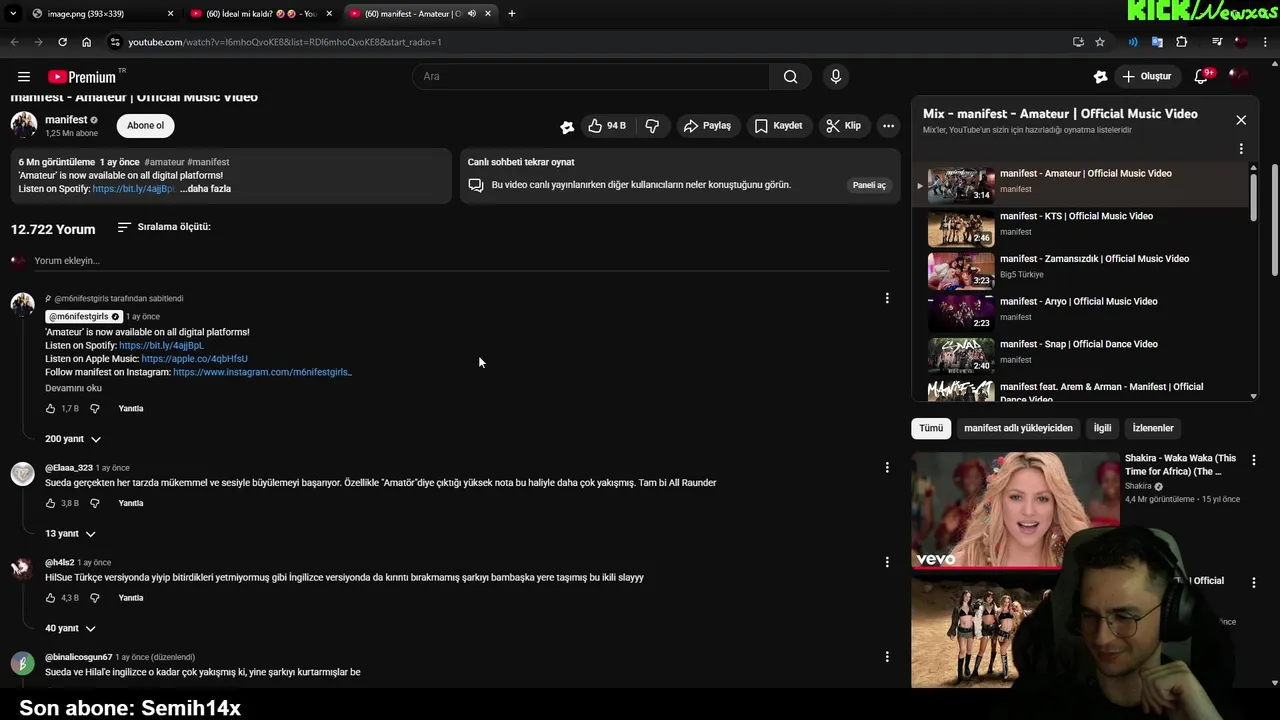Open the tab search dropdown arrow
The height and width of the screenshot is (720, 1280).
point(13,14)
